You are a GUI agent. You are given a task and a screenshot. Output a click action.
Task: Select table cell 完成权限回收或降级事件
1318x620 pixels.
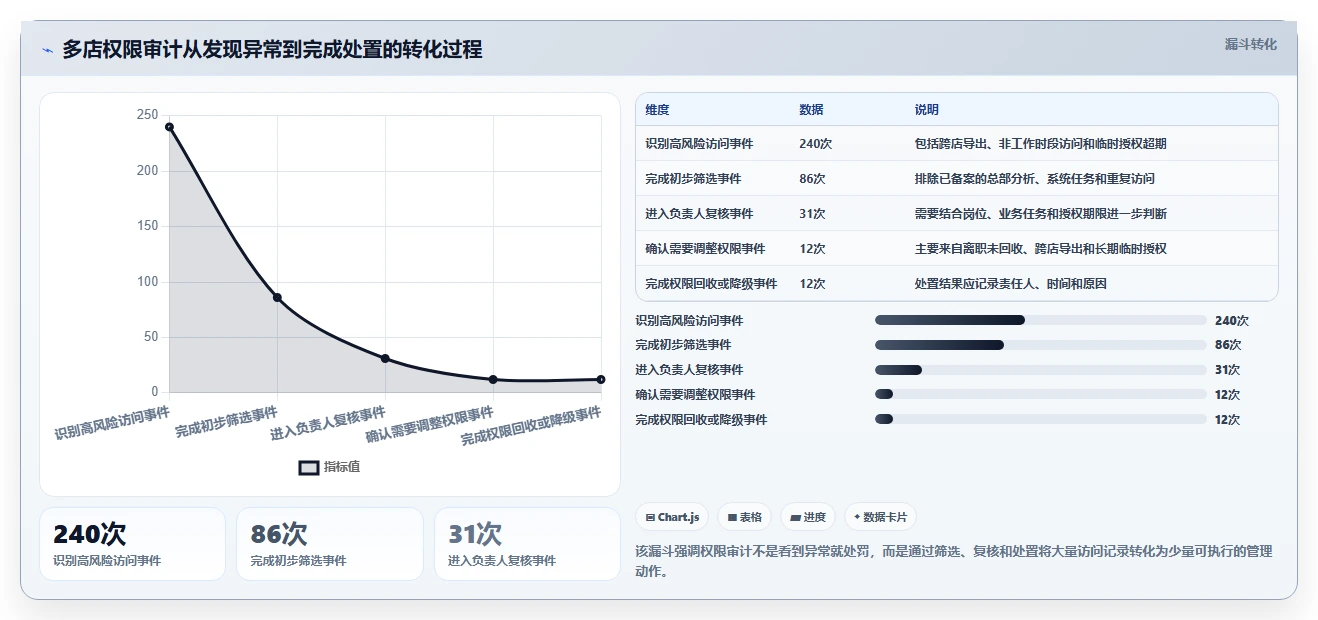click(x=712, y=284)
